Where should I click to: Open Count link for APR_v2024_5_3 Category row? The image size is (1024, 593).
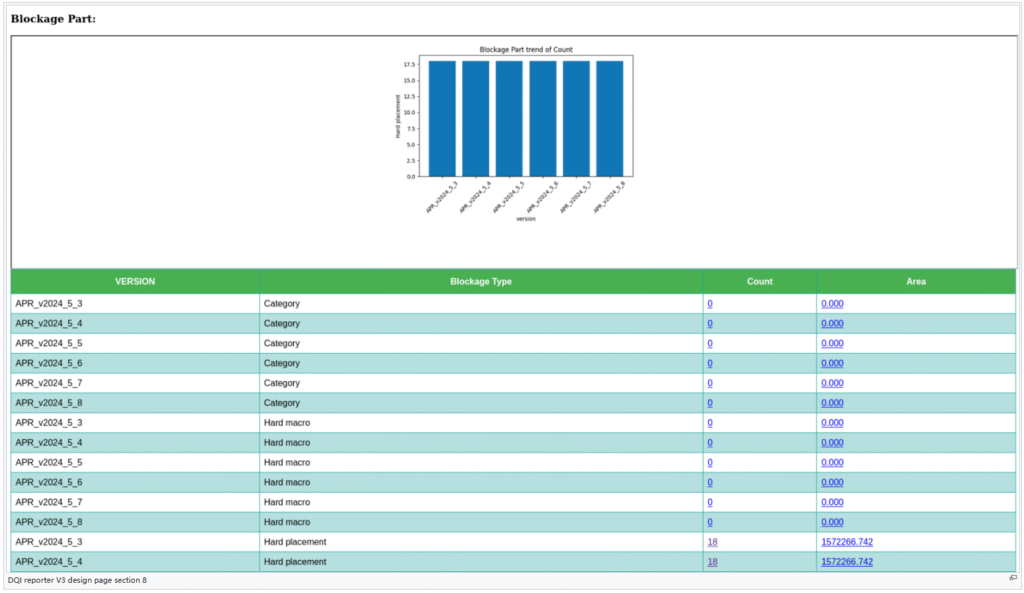(710, 303)
